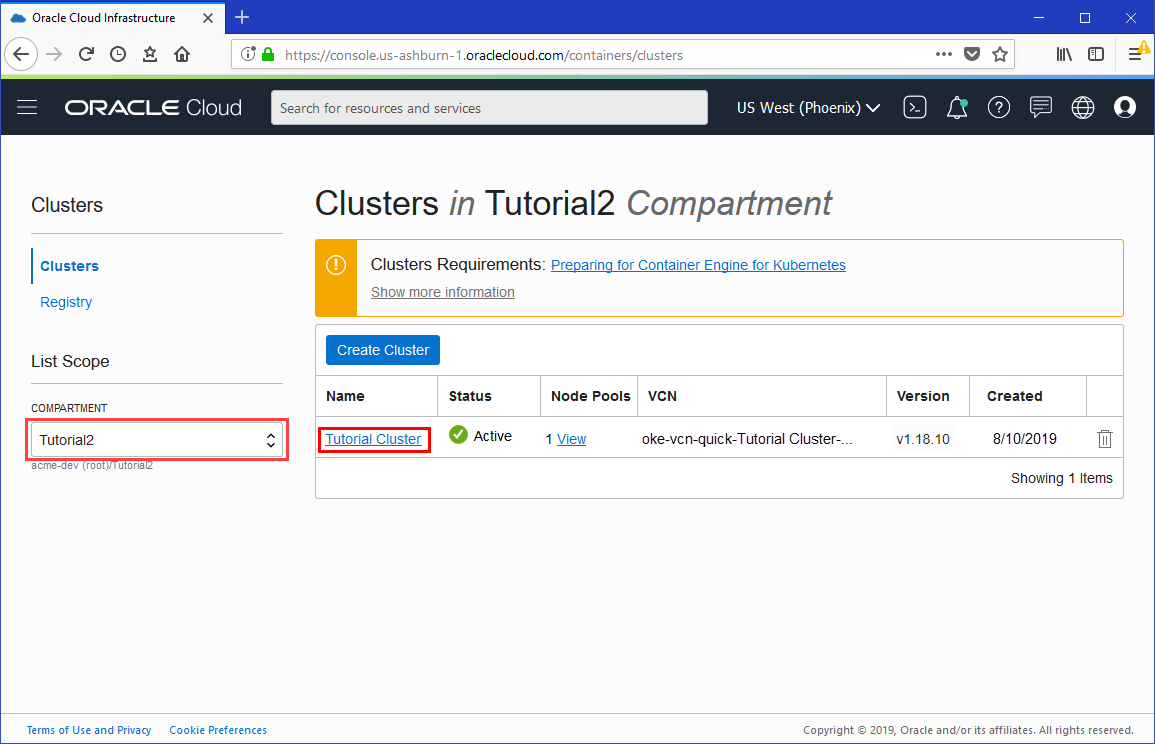The height and width of the screenshot is (744, 1155).
Task: Open a new browser tab with plus
Action: click(x=242, y=17)
